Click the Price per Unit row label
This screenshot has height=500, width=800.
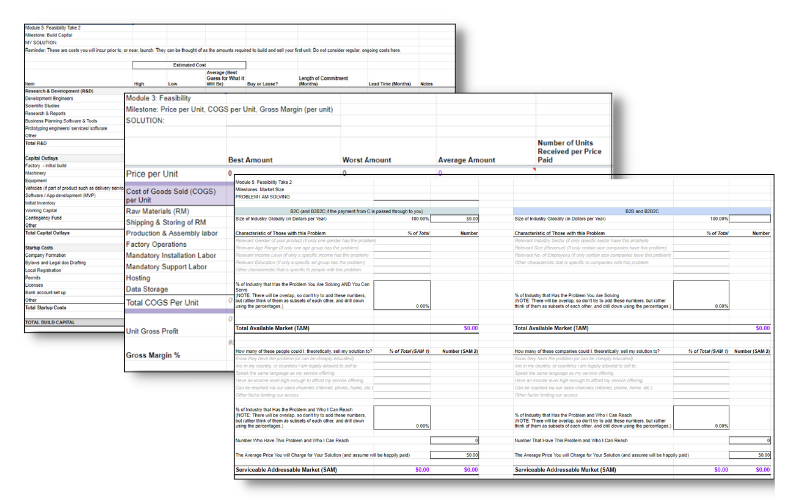pyautogui.click(x=152, y=174)
